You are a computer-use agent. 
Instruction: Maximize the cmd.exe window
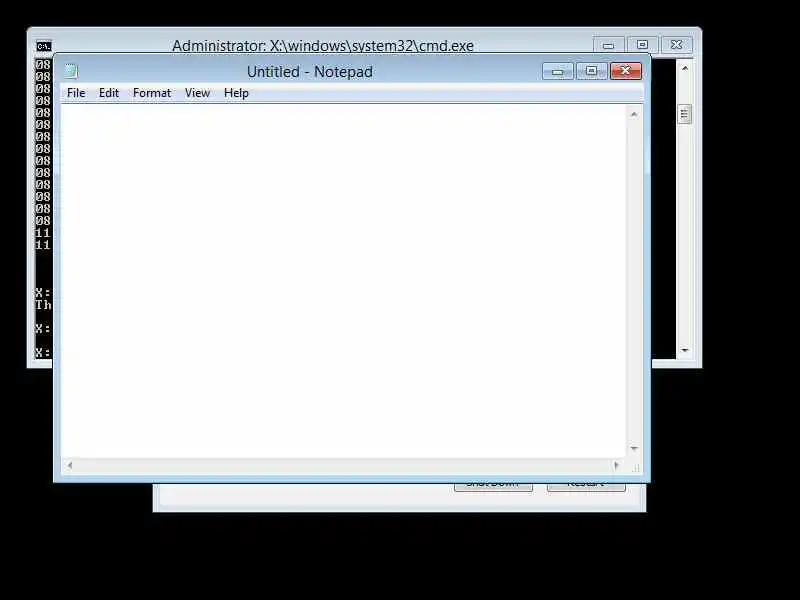coord(642,45)
